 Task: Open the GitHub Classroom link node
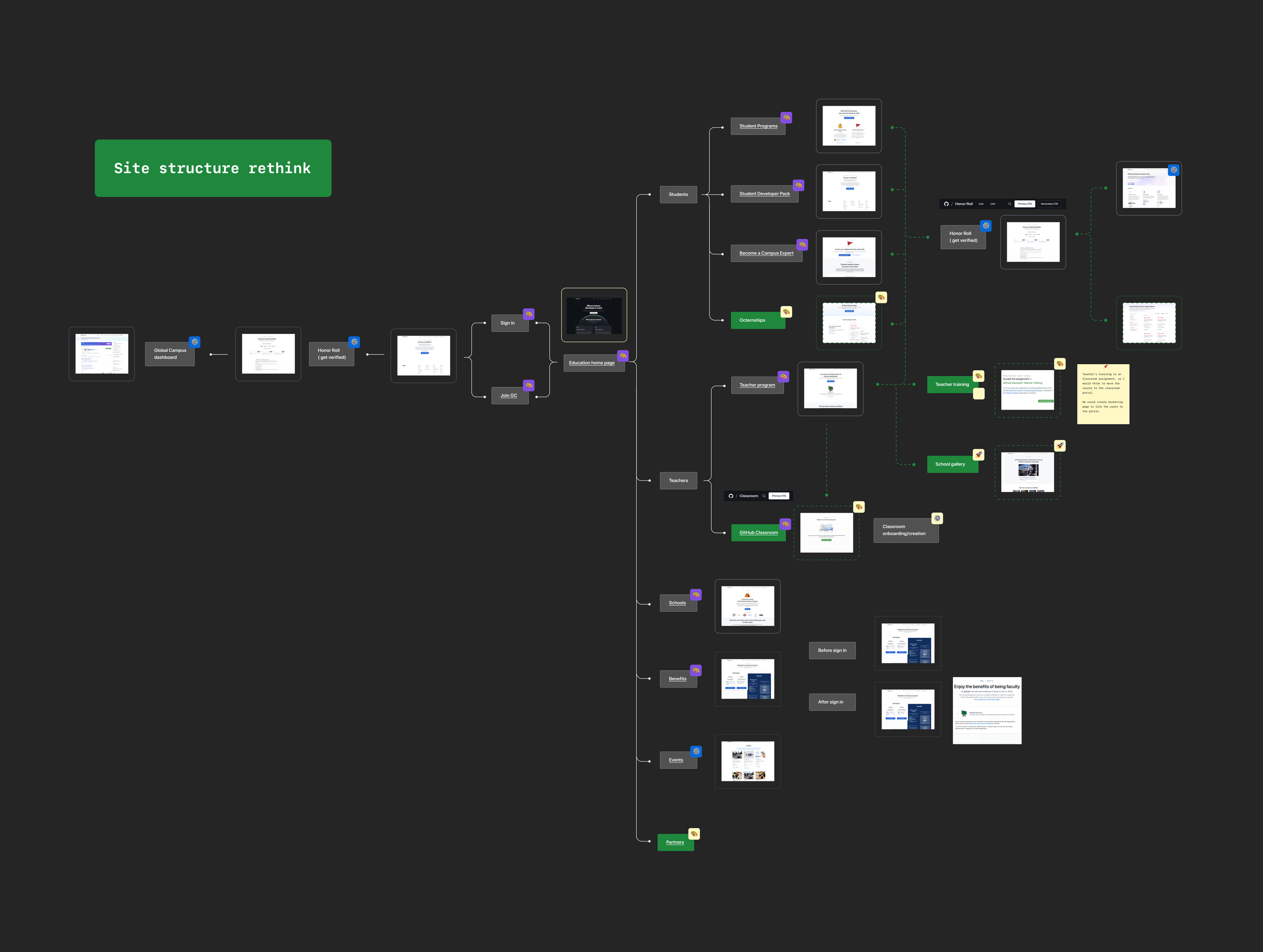(x=758, y=532)
